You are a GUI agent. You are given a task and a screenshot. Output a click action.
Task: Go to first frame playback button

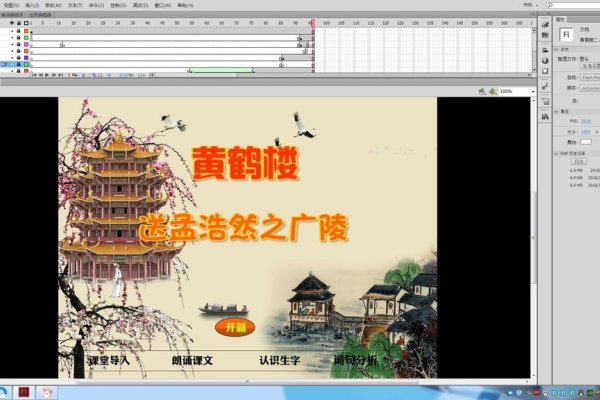coord(34,75)
